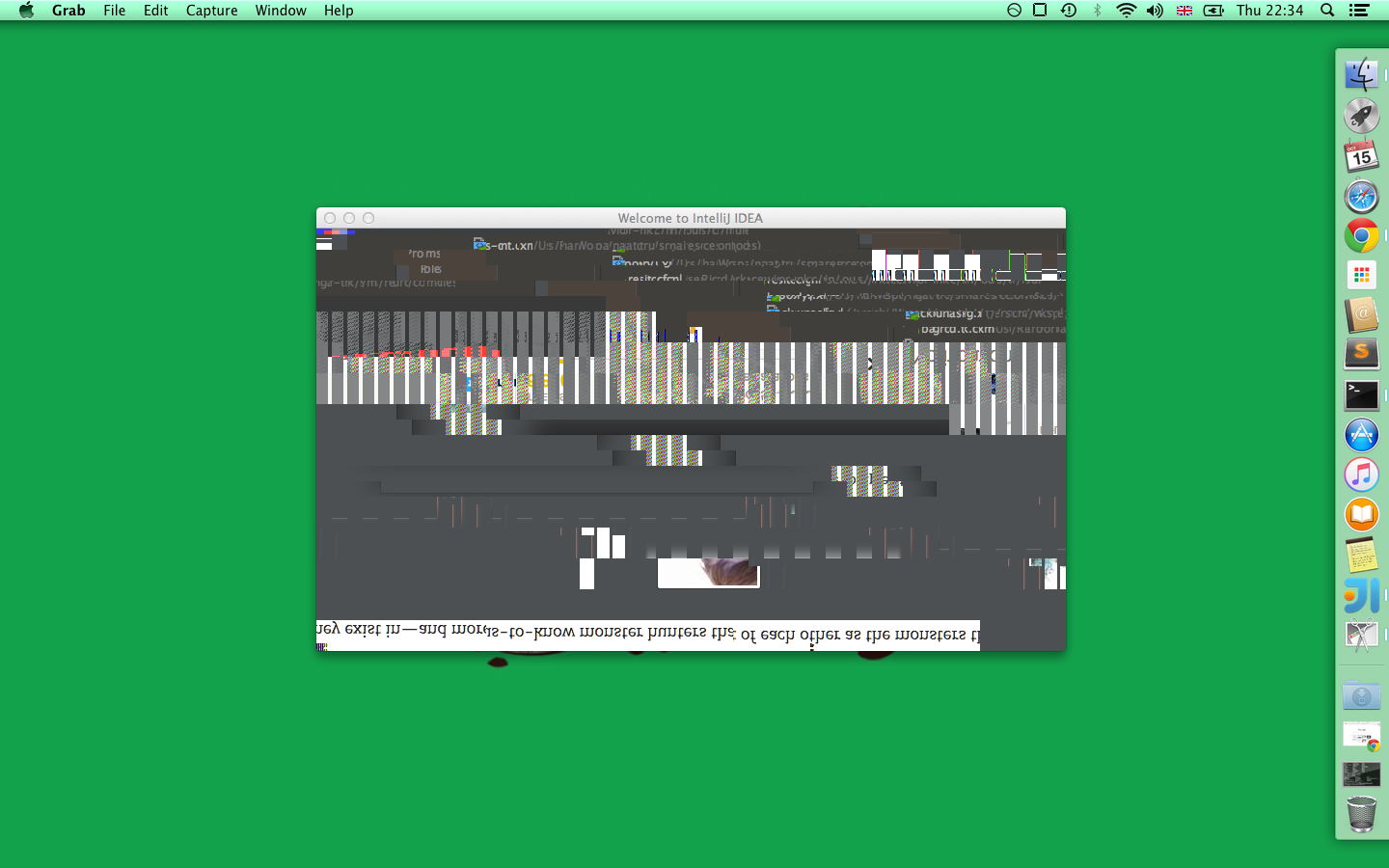Switch to IntelliJ IDEA in Dock
1389x868 pixels.
click(x=1361, y=595)
